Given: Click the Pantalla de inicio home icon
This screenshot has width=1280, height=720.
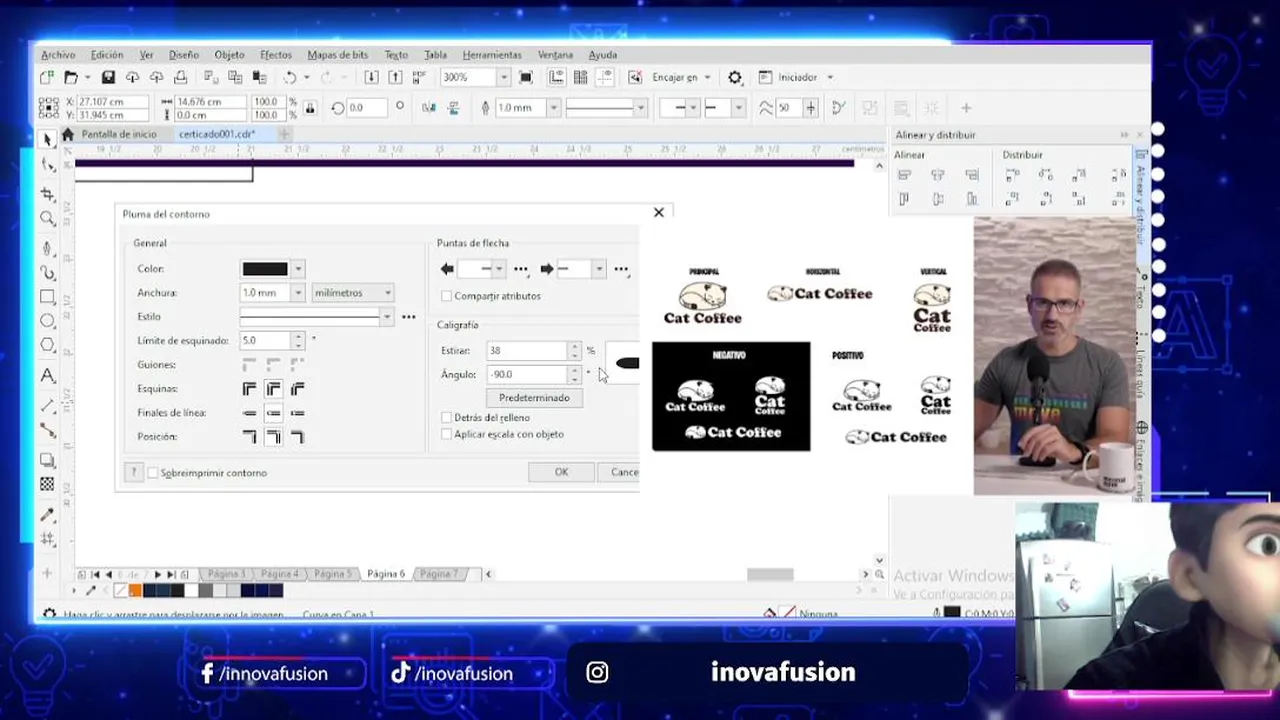Looking at the screenshot, I should pyautogui.click(x=67, y=134).
